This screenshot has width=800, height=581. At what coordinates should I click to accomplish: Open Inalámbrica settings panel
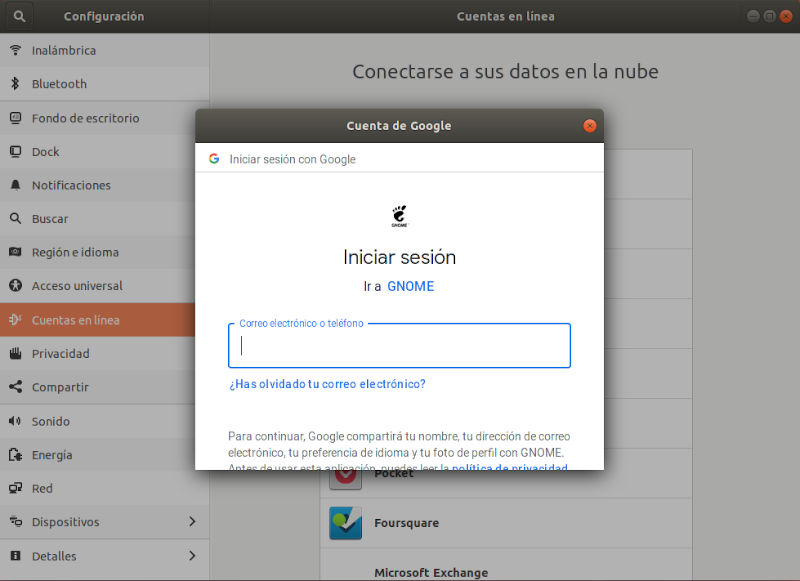click(105, 50)
